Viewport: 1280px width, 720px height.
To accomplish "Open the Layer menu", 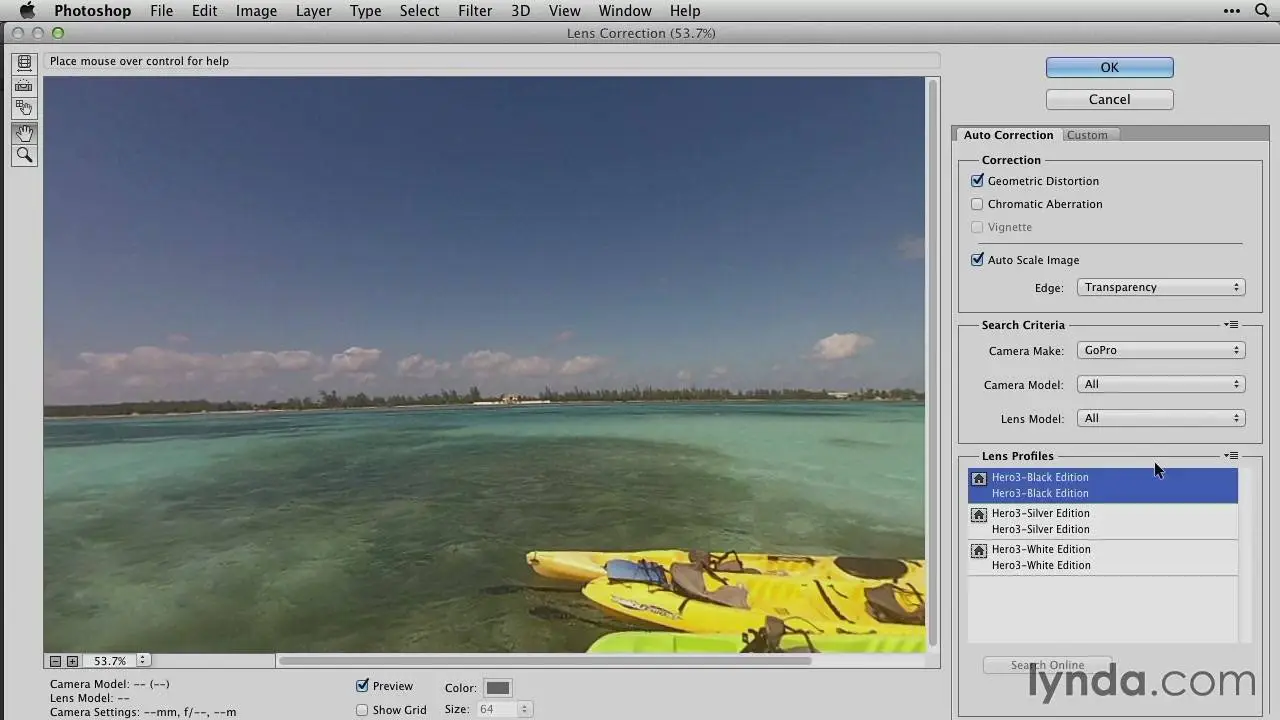I will click(x=313, y=11).
